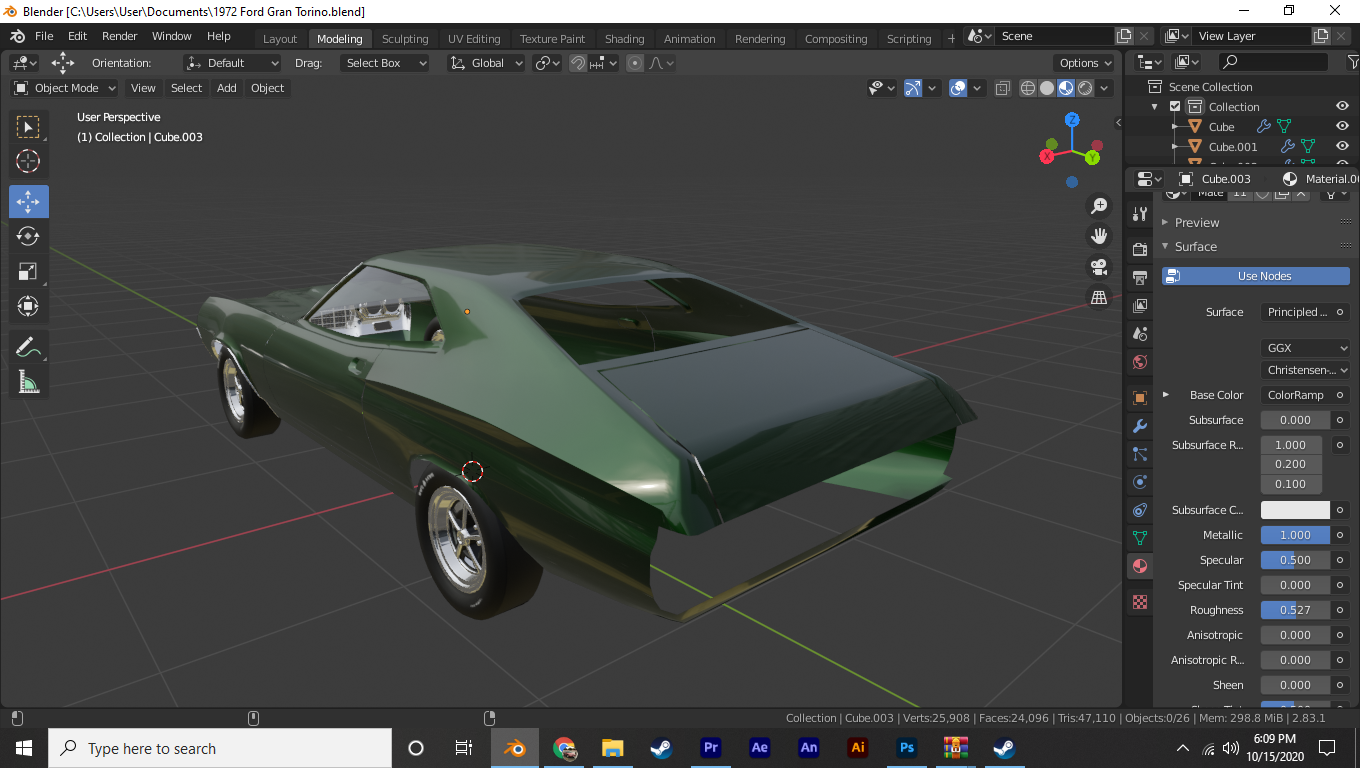Hide Cube with its eye icon
Screen dimensions: 1360x768
(x=1343, y=127)
